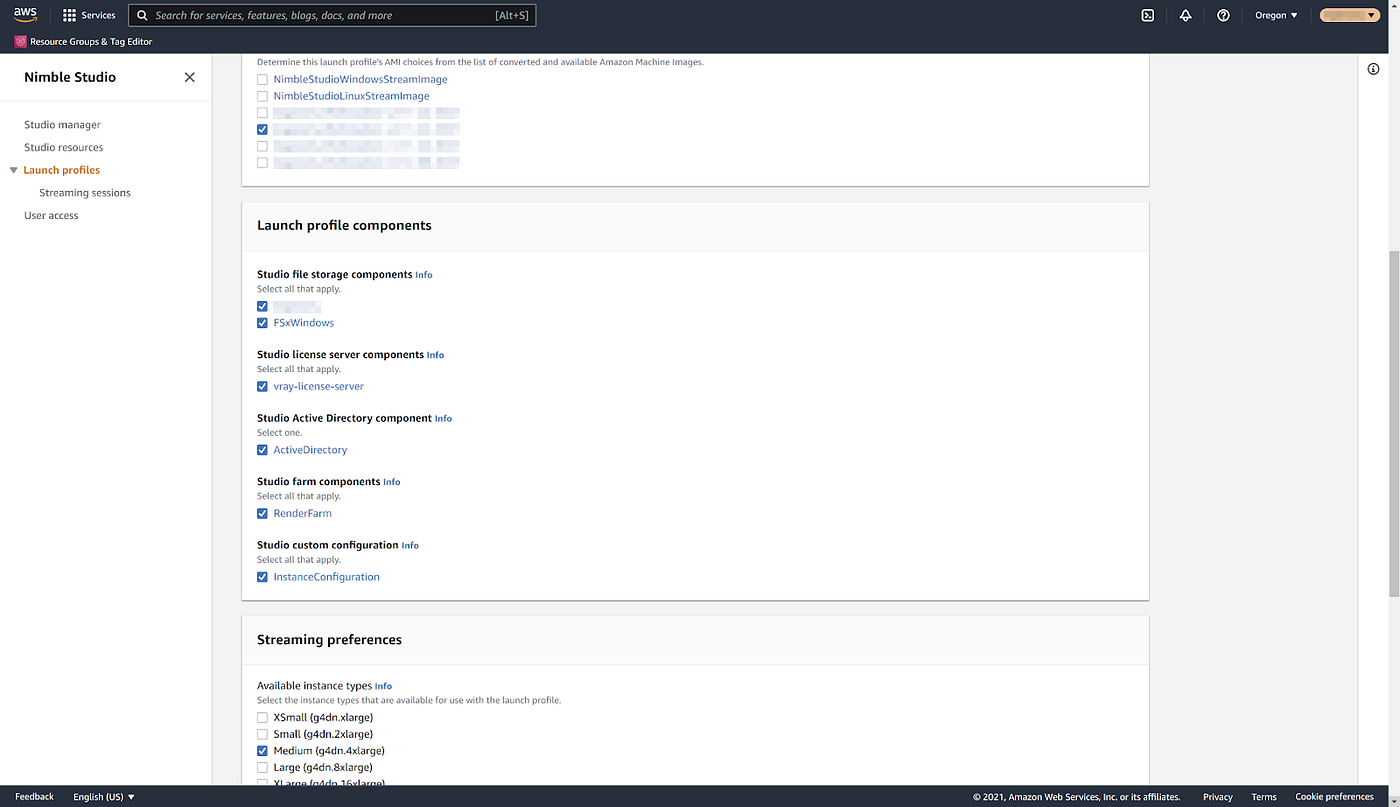The width and height of the screenshot is (1400, 807).
Task: Close the Nimble Studio side navigation
Action: (x=190, y=77)
